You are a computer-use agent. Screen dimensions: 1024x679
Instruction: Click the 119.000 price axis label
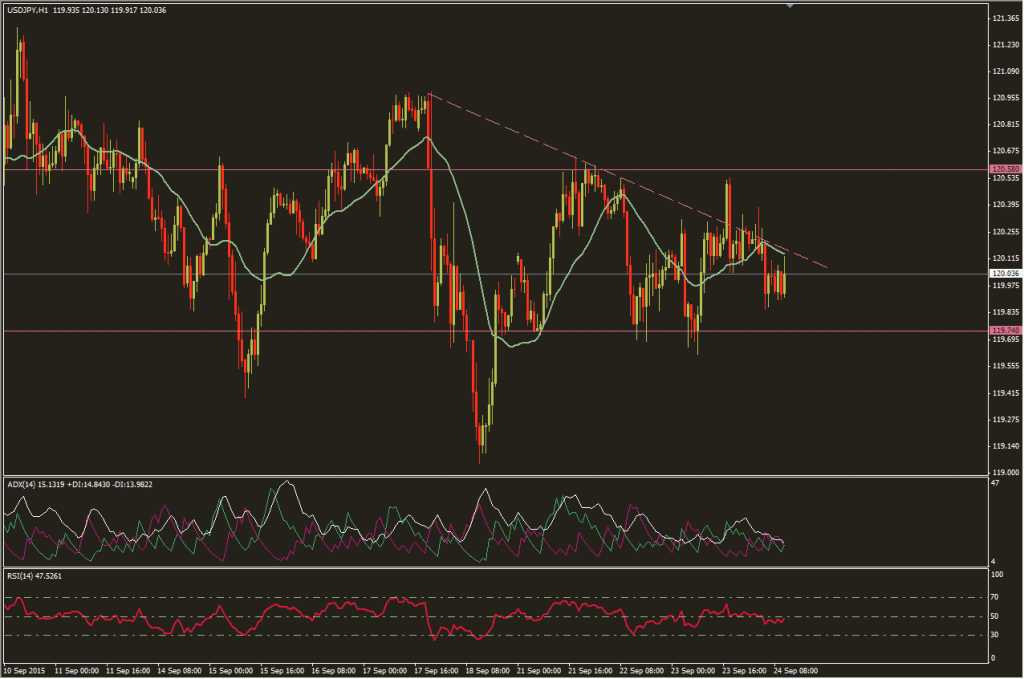1006,472
